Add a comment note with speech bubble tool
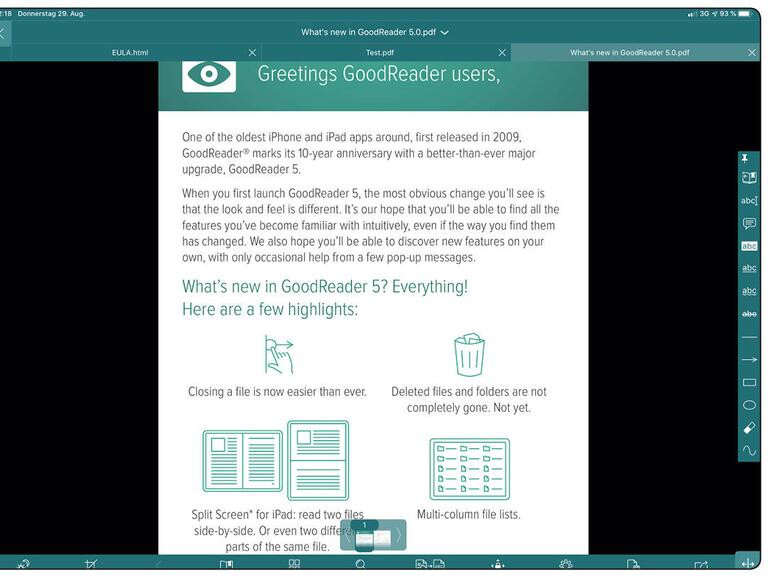Image resolution: width=770 pixels, height=578 pixels. pyautogui.click(x=749, y=223)
